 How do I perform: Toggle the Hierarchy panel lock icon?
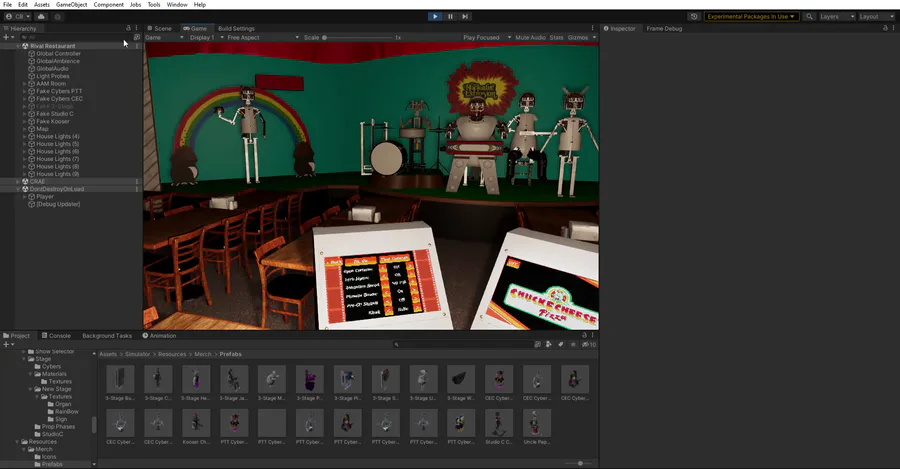[x=128, y=28]
